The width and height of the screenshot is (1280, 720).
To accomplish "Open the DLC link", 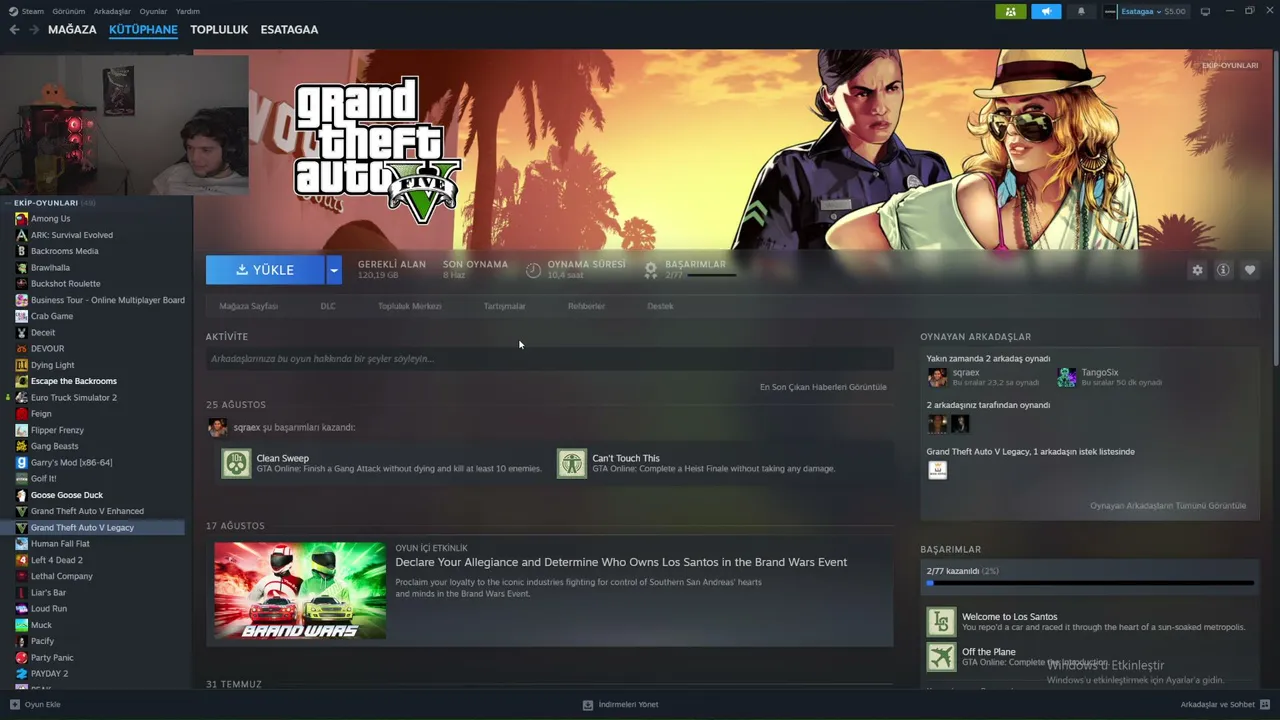I will coord(328,306).
